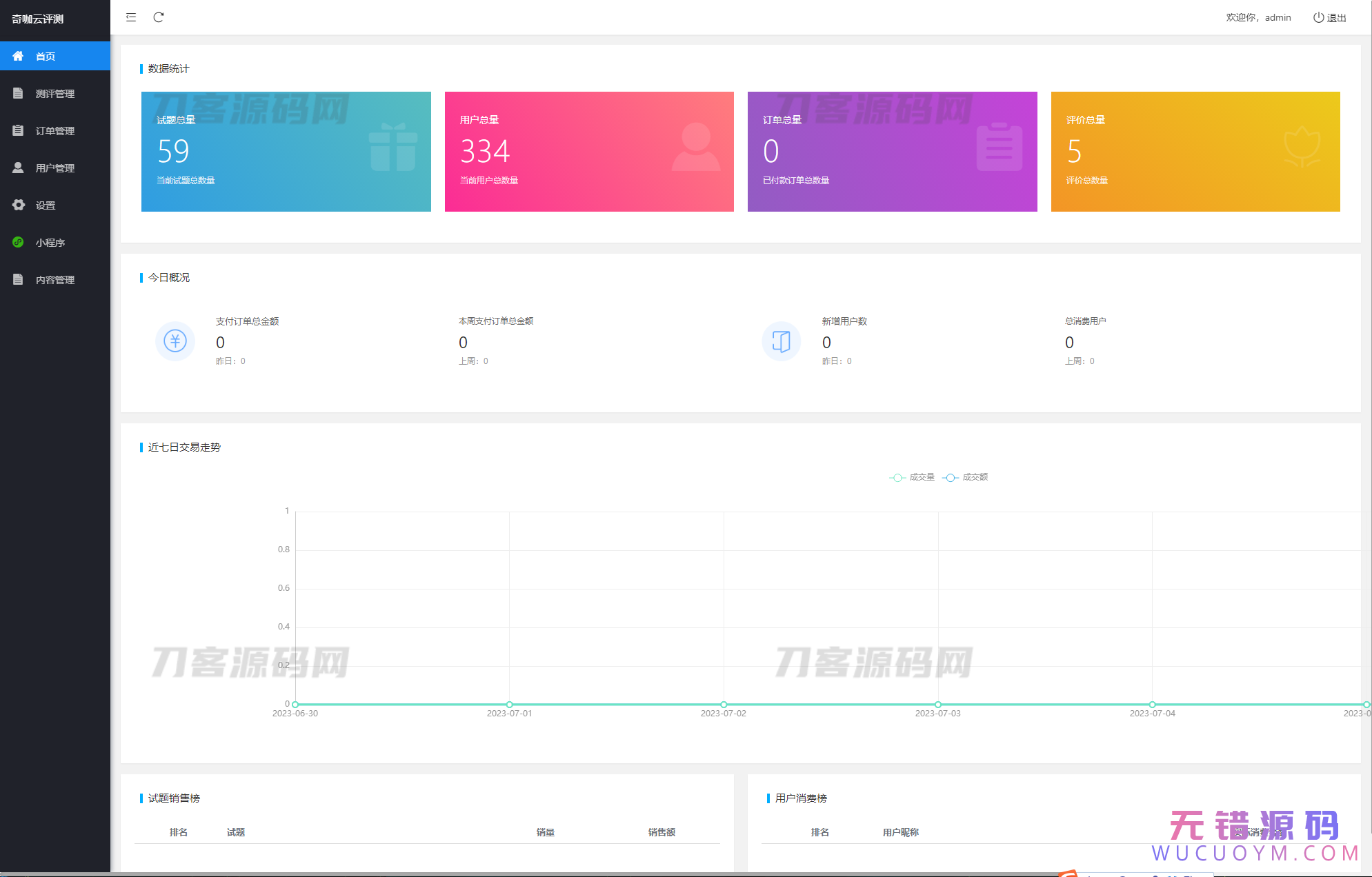Click the yen currency circle icon under 今日概况
The width and height of the screenshot is (1372, 877).
(175, 341)
